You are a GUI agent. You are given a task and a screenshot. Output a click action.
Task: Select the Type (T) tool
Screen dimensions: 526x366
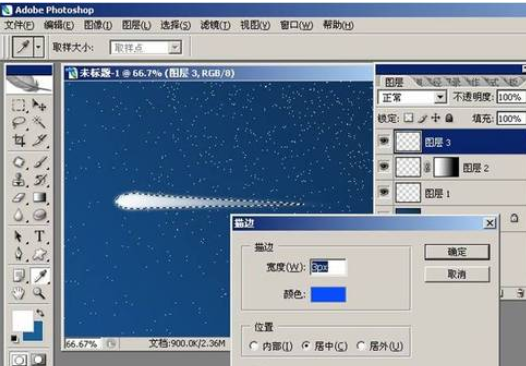(40, 236)
